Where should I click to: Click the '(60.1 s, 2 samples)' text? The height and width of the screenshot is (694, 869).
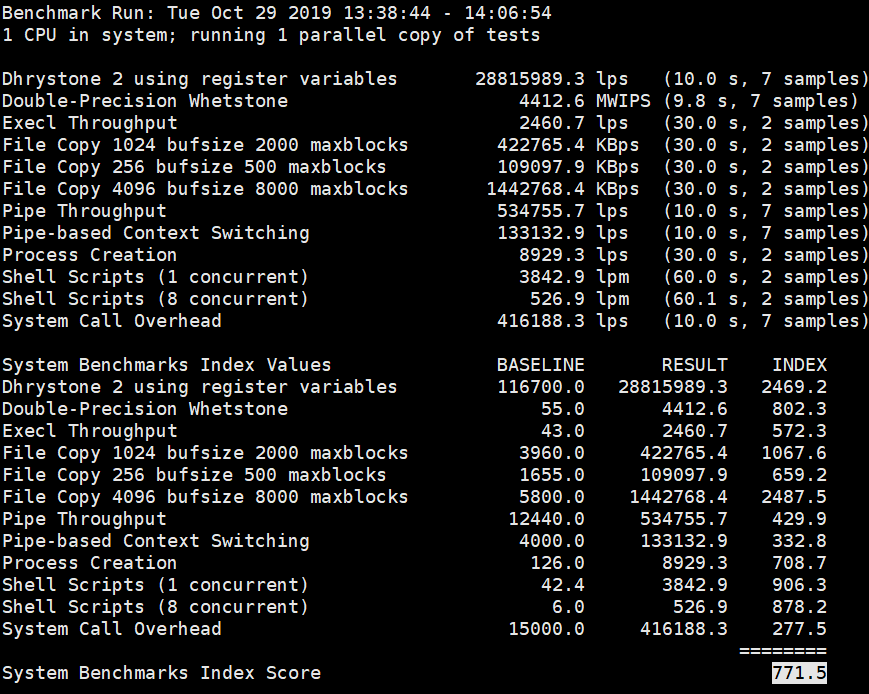click(765, 299)
